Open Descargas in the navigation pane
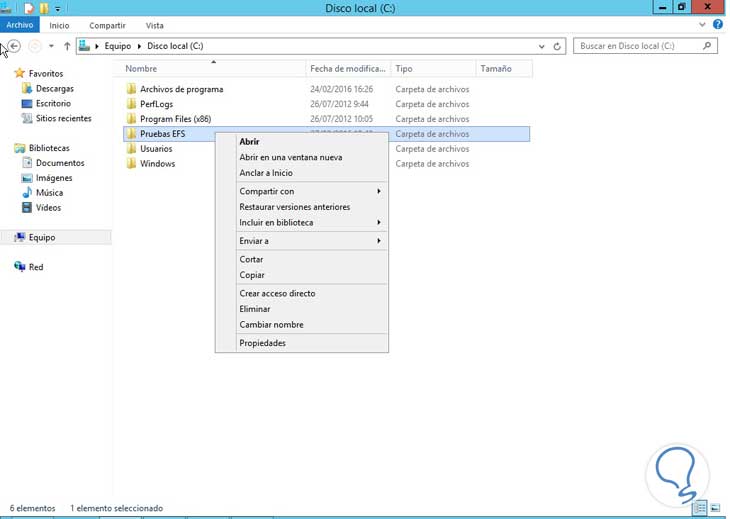This screenshot has width=730, height=519. click(54, 88)
